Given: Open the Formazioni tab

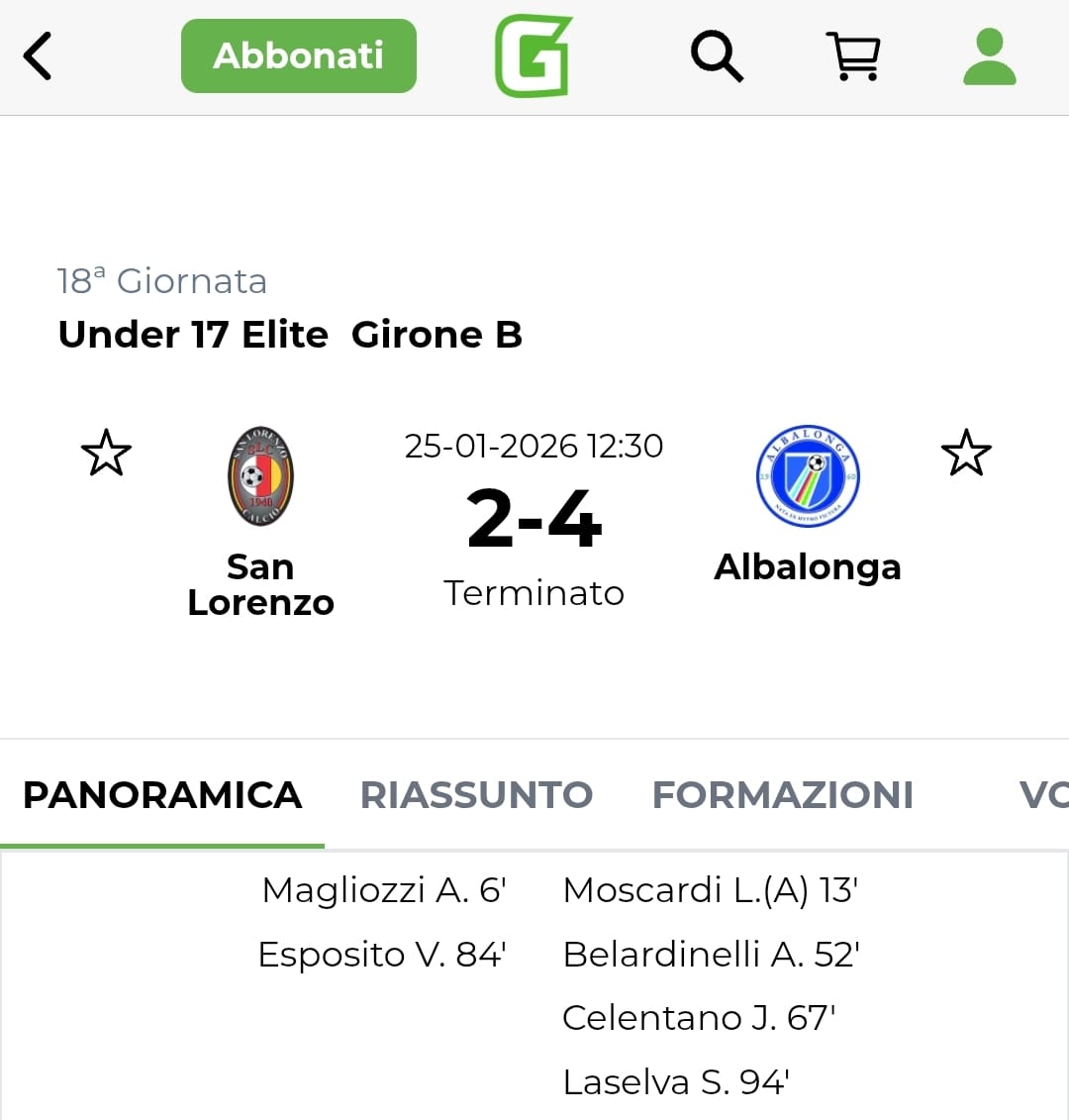Looking at the screenshot, I should pyautogui.click(x=782, y=795).
